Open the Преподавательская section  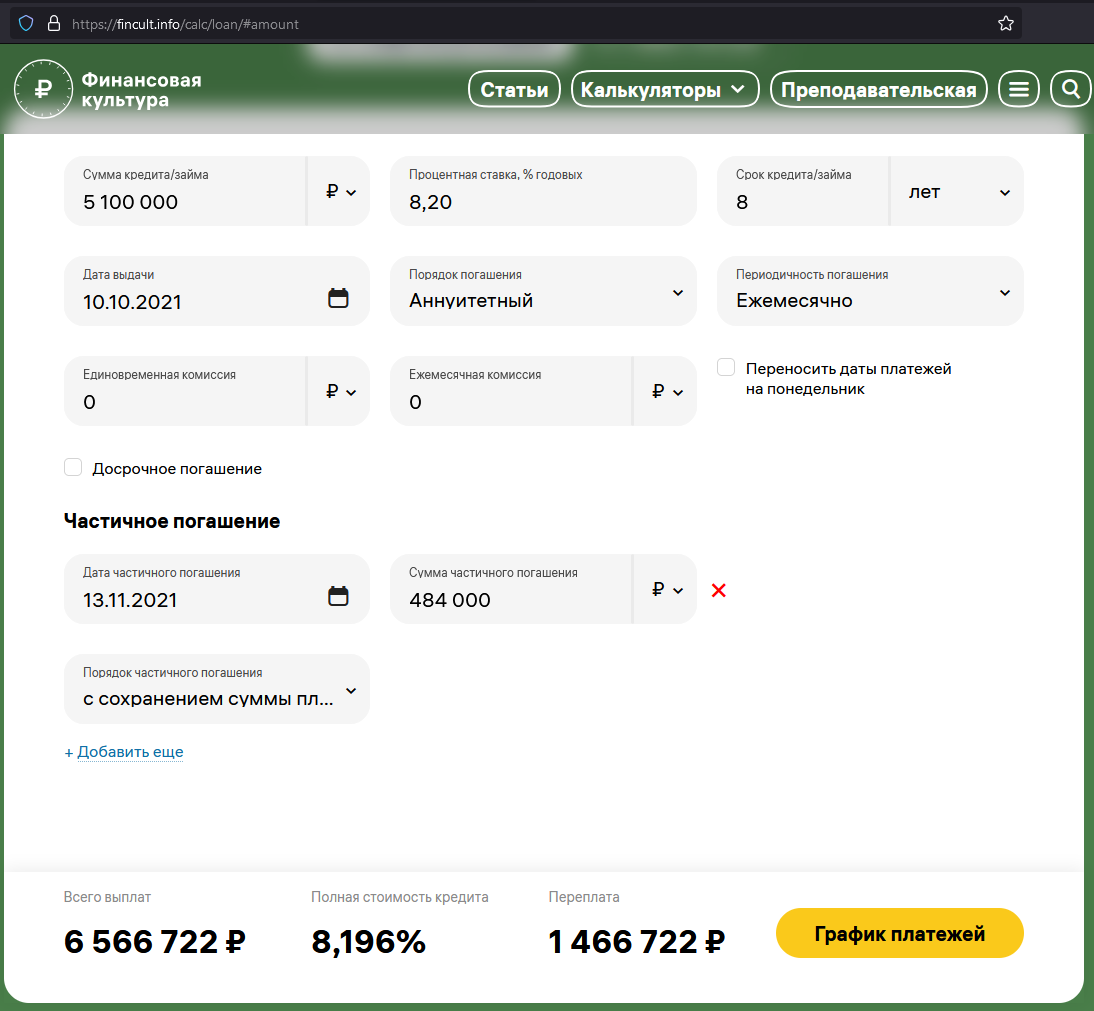(x=878, y=89)
